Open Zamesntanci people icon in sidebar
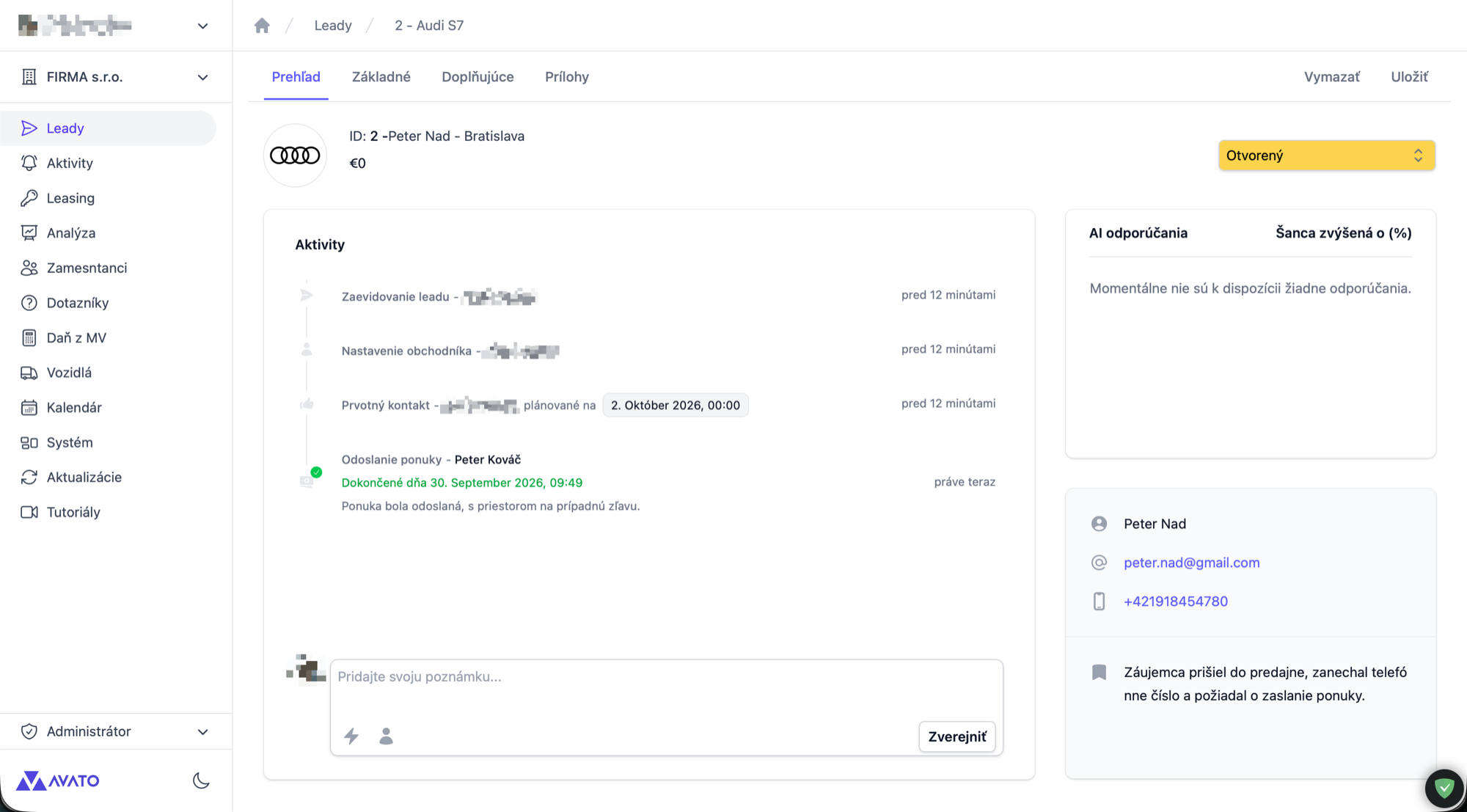 [29, 268]
